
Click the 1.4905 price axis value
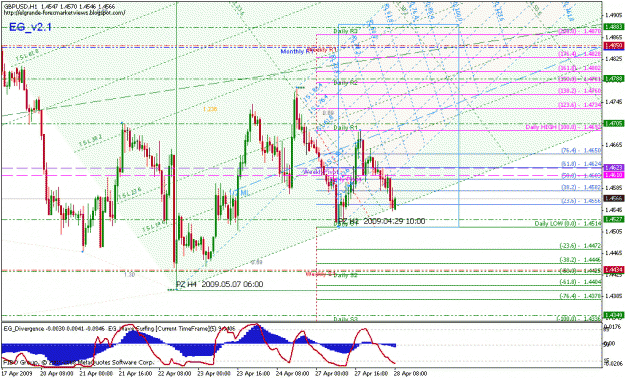click(x=613, y=16)
